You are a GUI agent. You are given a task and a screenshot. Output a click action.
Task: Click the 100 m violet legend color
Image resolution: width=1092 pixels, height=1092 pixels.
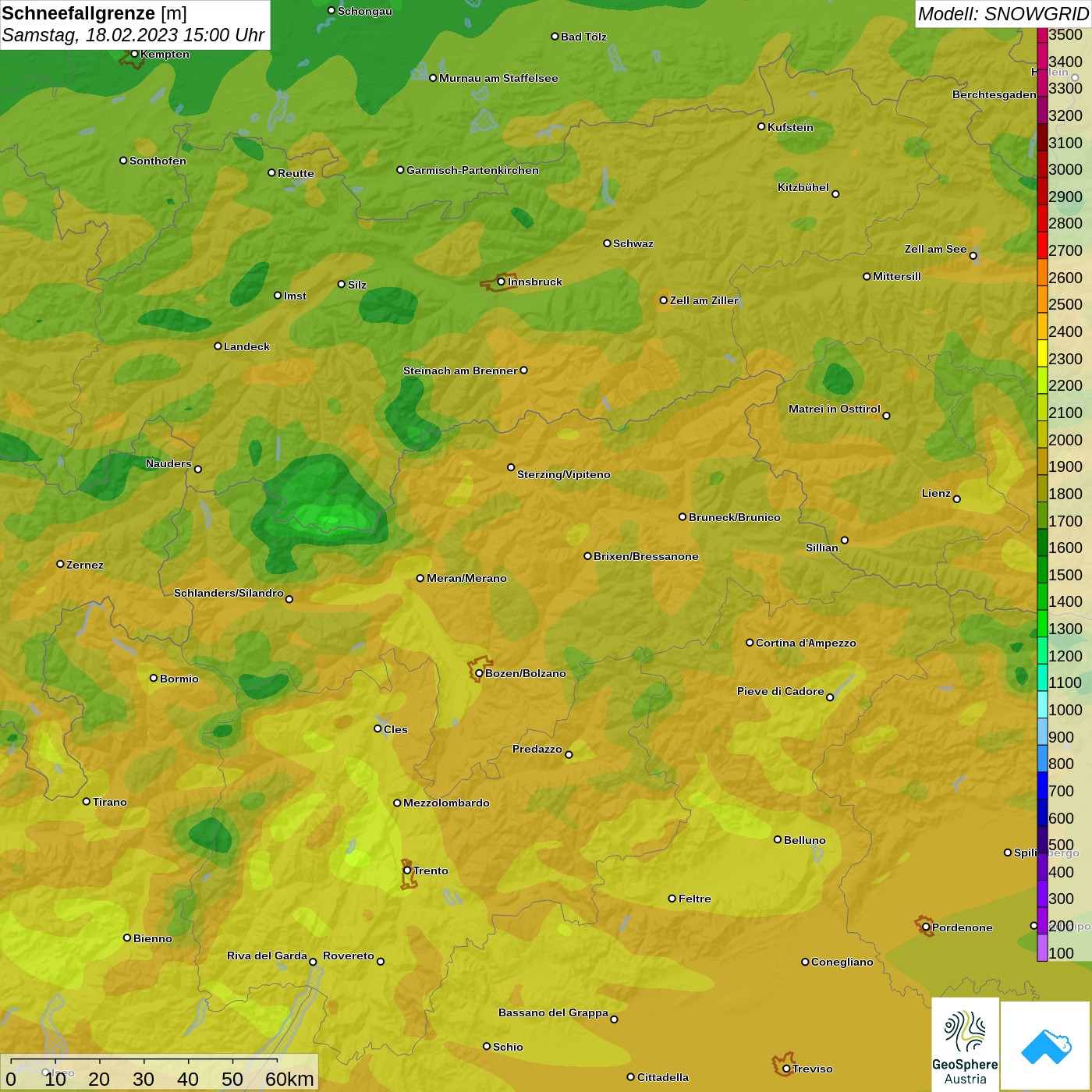click(1042, 948)
